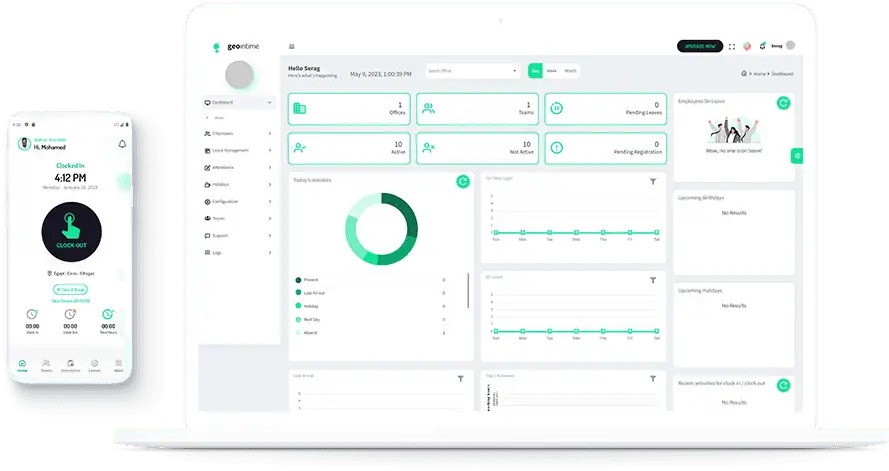
Task: Click the statistics legend scrollbar
Action: pyautogui.click(x=468, y=290)
